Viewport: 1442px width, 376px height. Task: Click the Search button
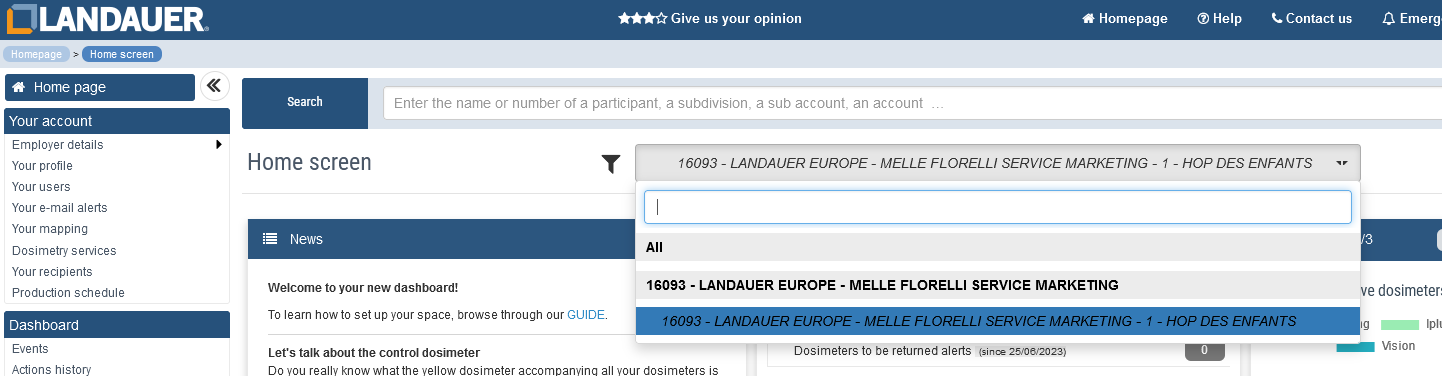[305, 102]
